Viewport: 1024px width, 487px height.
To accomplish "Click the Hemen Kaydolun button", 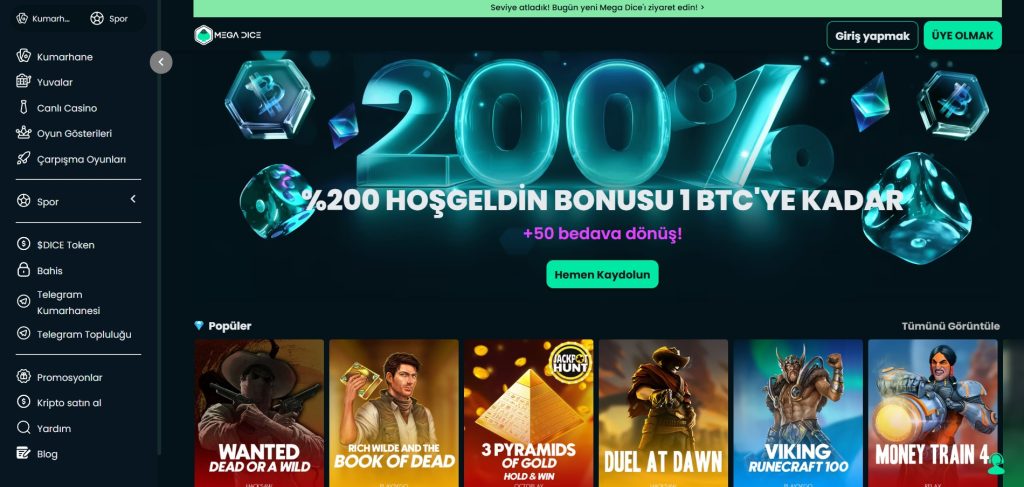I will pyautogui.click(x=602, y=274).
